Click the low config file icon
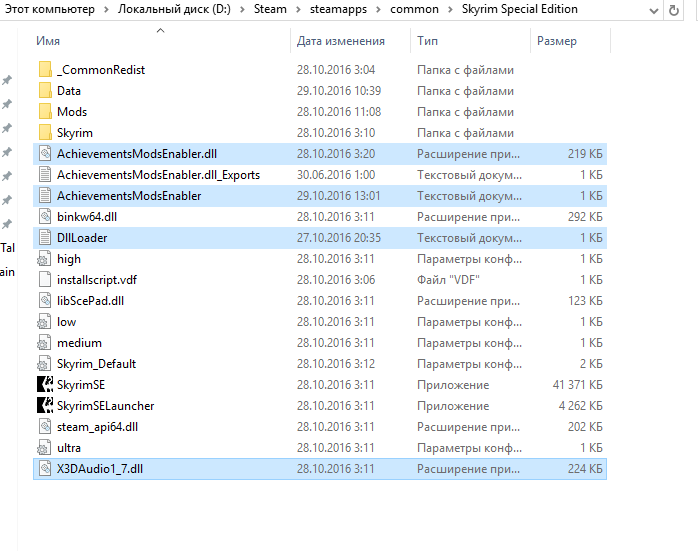 click(44, 321)
